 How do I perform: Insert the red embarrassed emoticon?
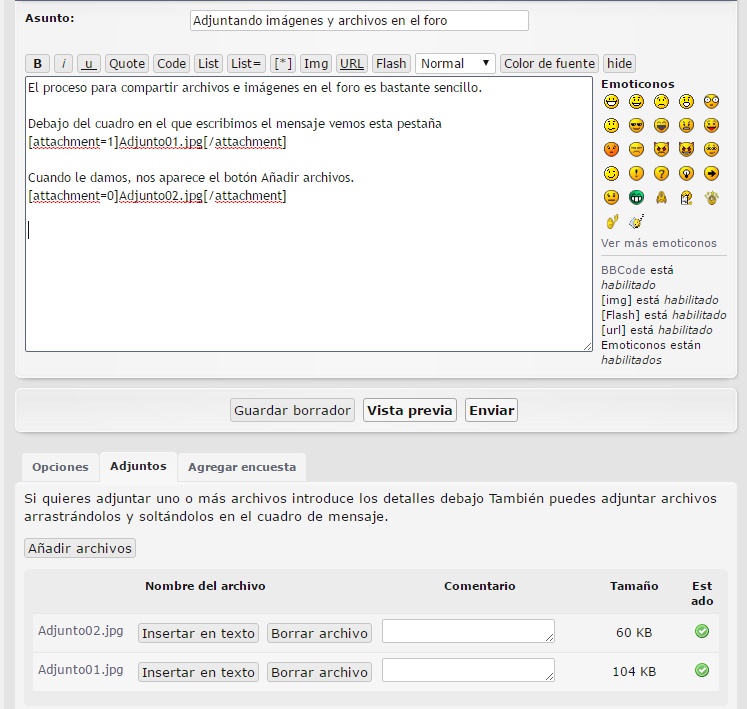pyautogui.click(x=611, y=149)
